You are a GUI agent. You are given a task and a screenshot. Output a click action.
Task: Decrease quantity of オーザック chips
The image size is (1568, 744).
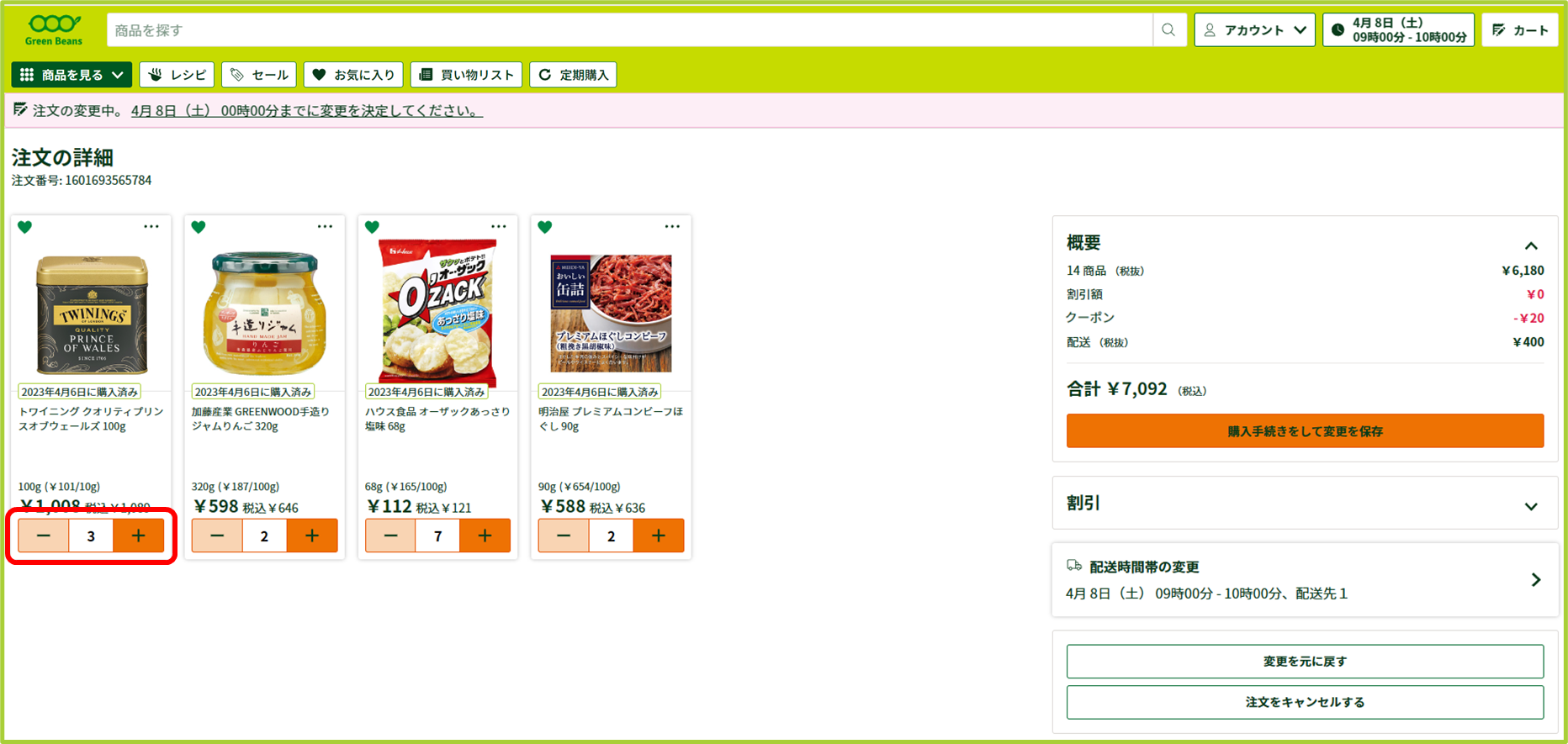(390, 536)
